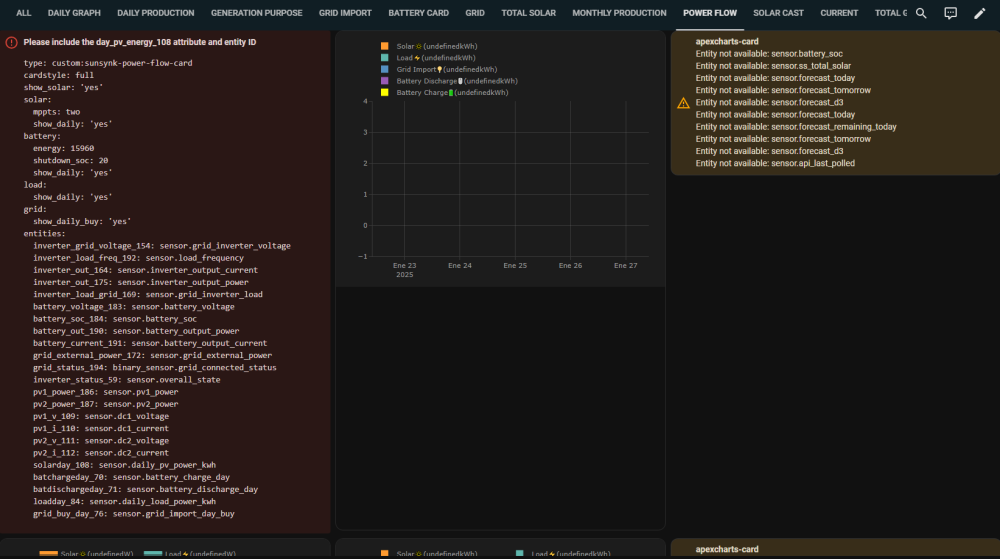Click the pencil edit dashboard icon
The width and height of the screenshot is (1000, 559).
click(980, 13)
